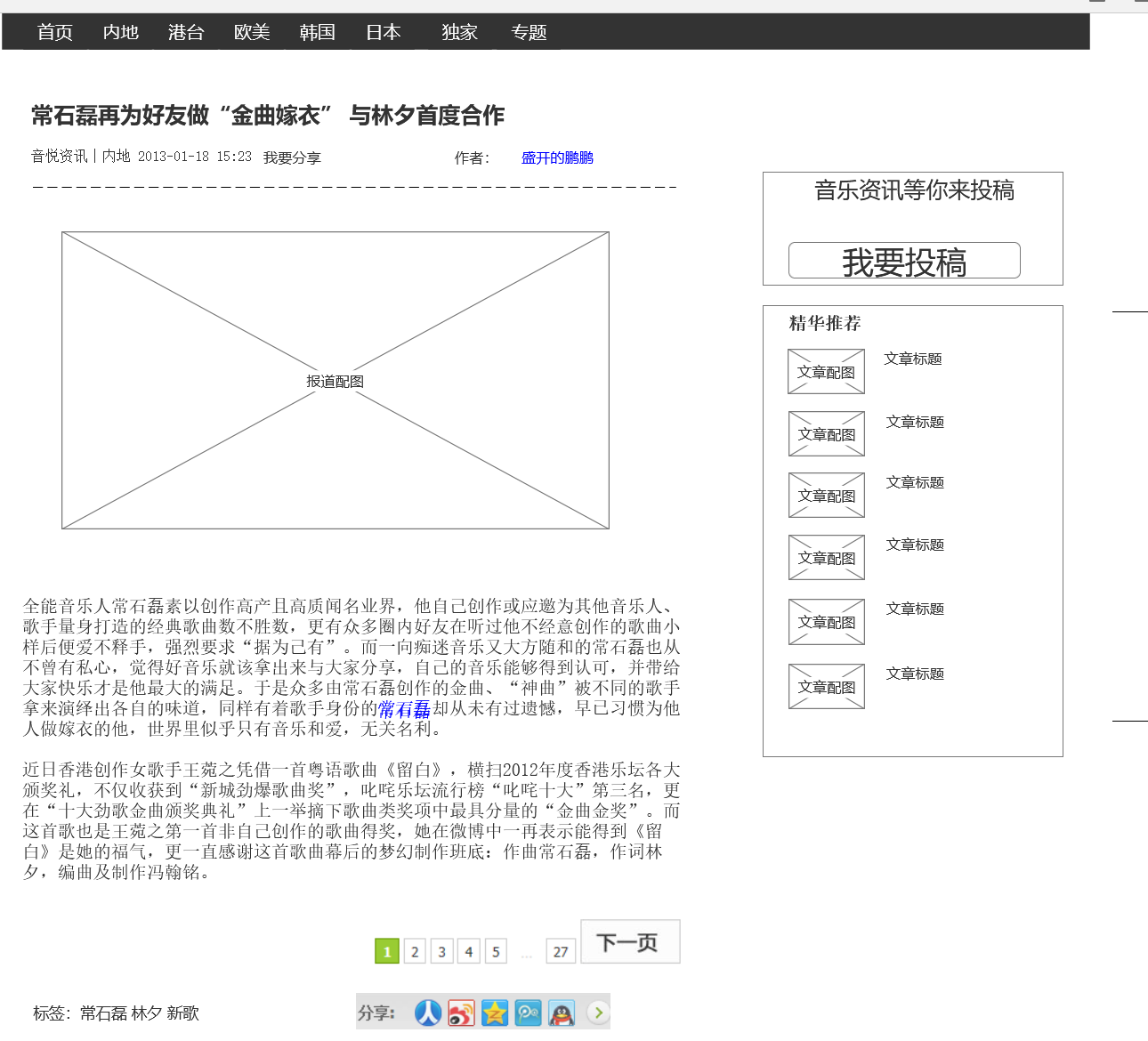Viewport: 1148px width, 1041px height.
Task: Click the 我要投稿 button
Action: click(x=904, y=261)
